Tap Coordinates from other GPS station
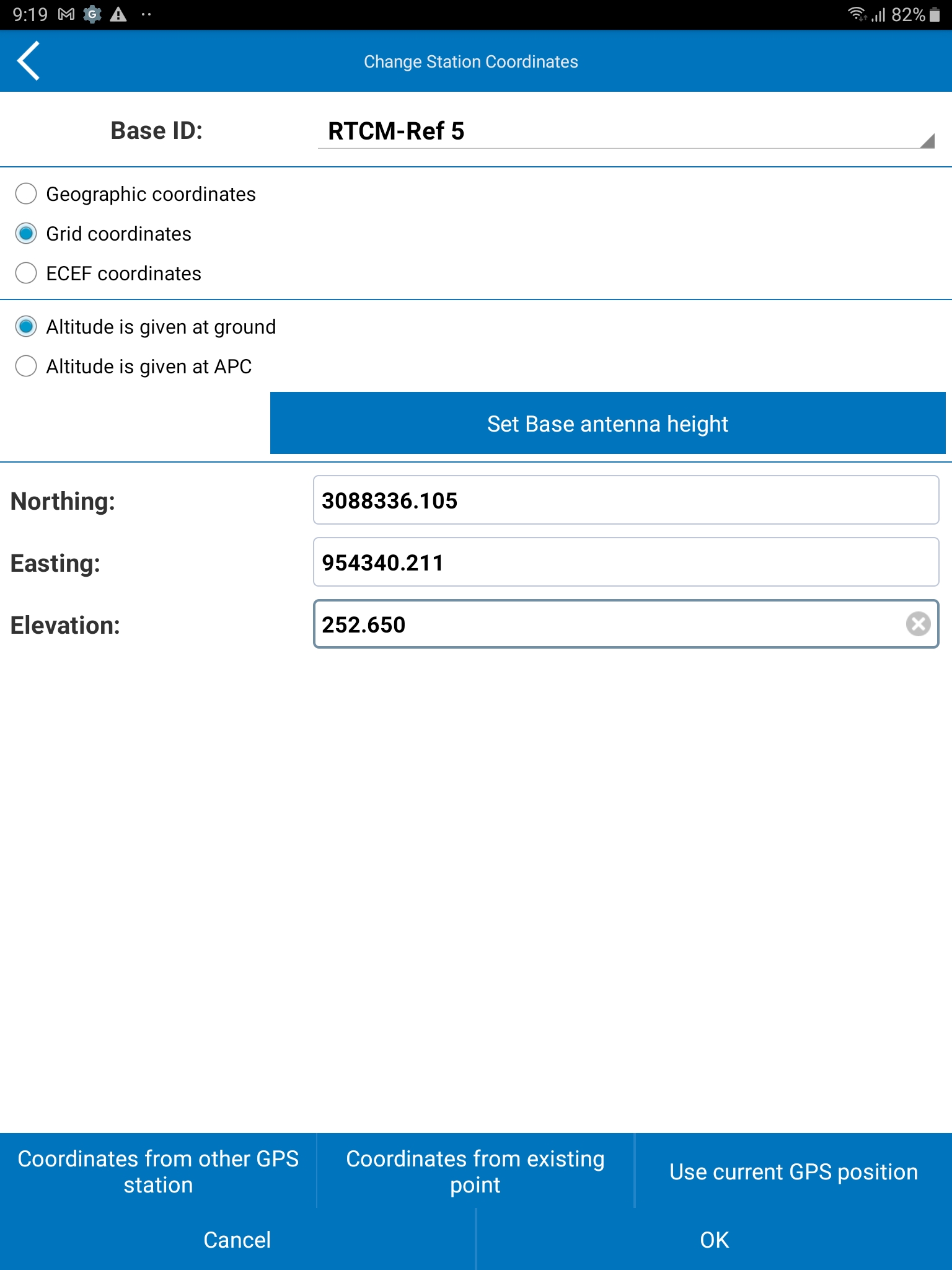The width and height of the screenshot is (952, 1270). (x=158, y=1171)
